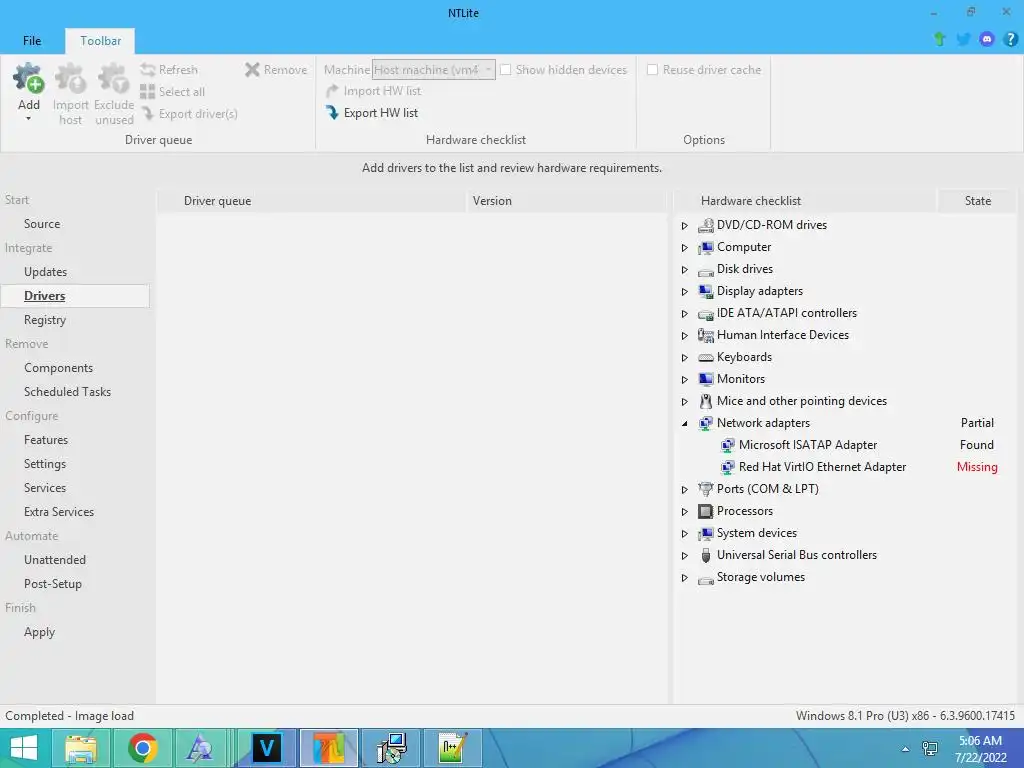The image size is (1024, 768).
Task: Click Export driver(s) button
Action: tap(189, 114)
